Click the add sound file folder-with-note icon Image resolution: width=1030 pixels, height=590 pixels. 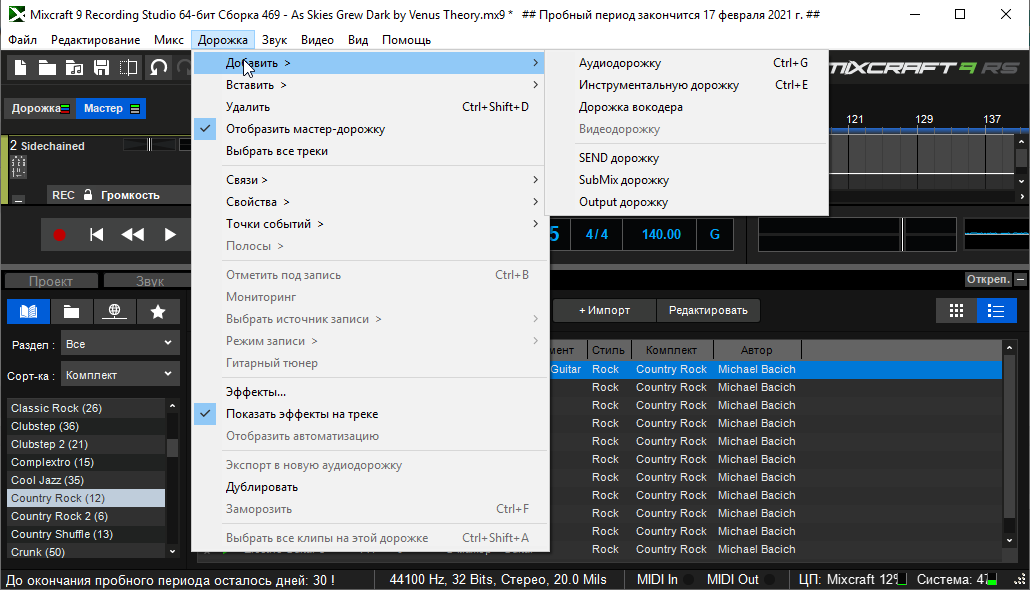[74, 68]
